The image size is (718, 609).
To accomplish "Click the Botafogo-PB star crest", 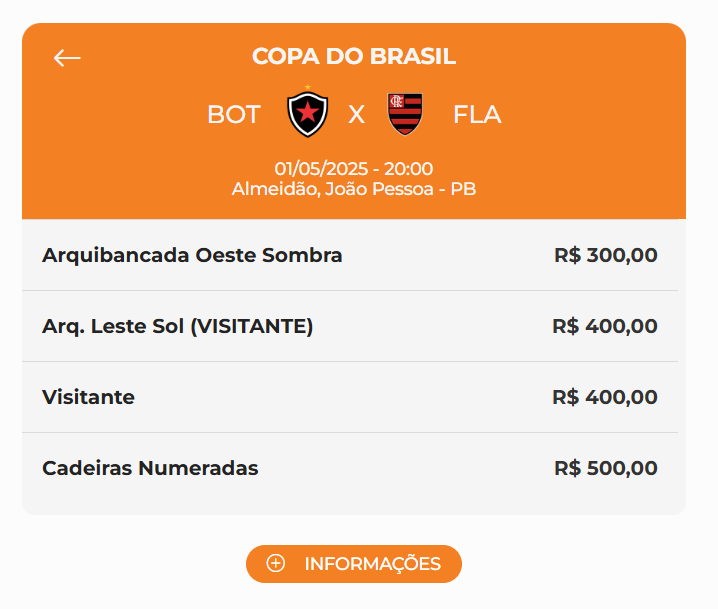I will click(x=308, y=114).
